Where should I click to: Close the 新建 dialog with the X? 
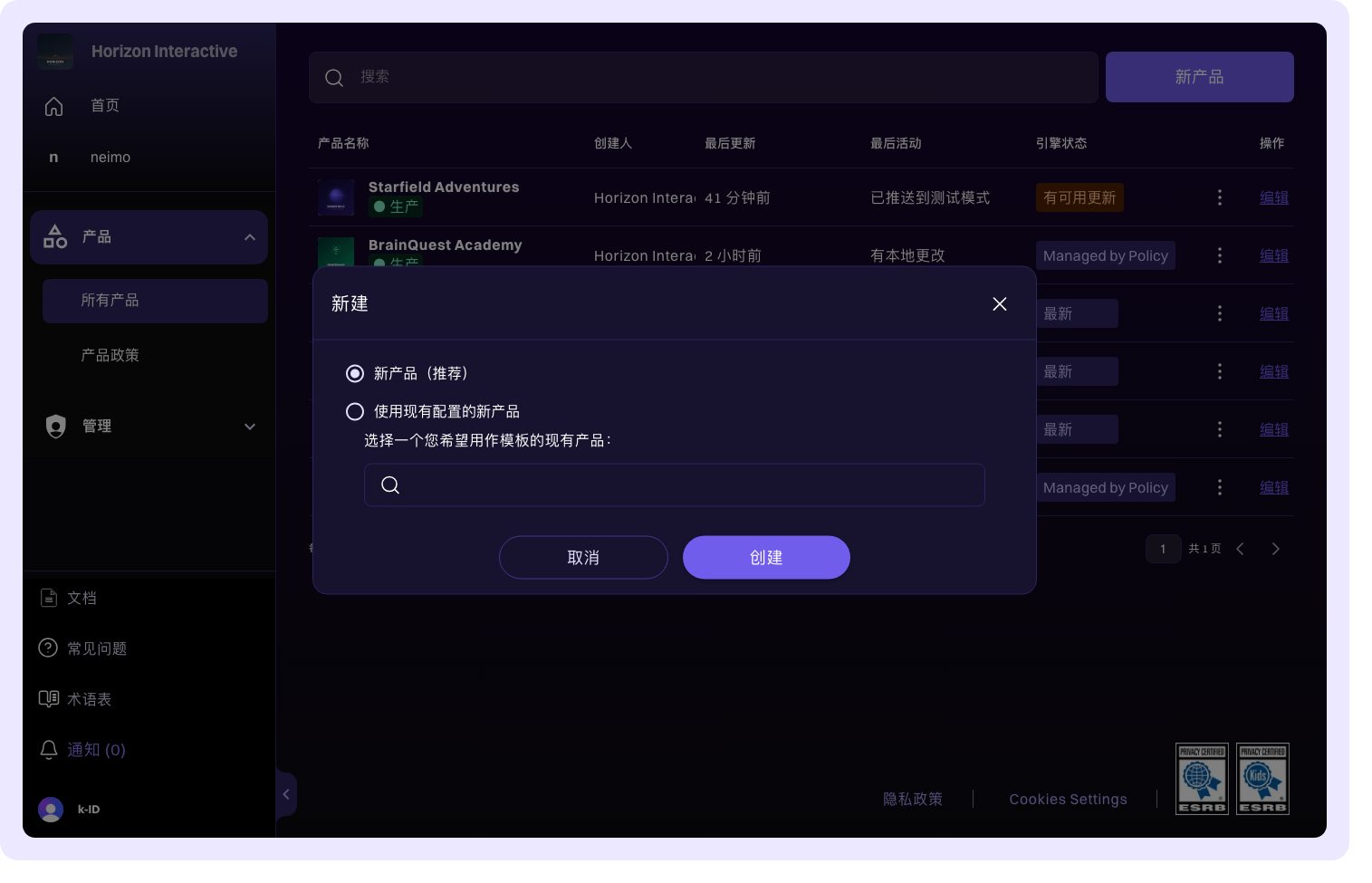[1000, 304]
